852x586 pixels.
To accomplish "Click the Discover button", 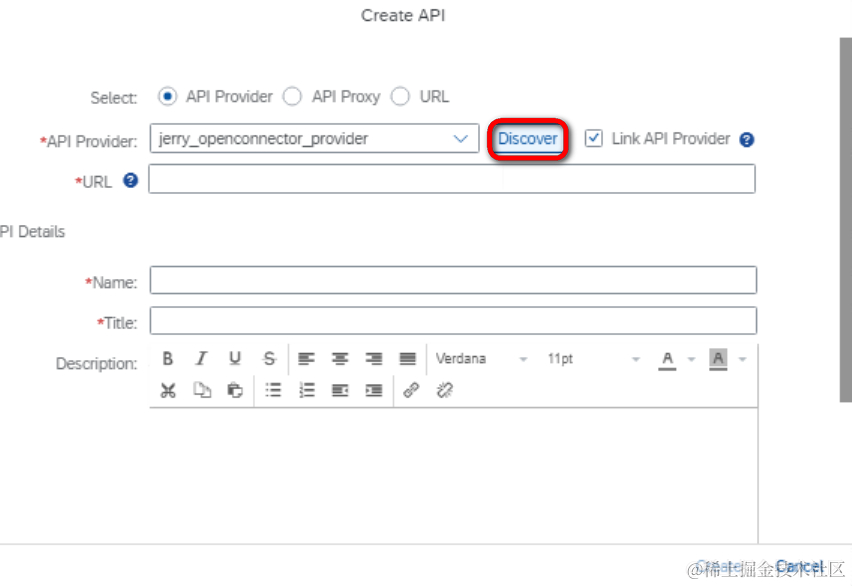I will pyautogui.click(x=528, y=139).
